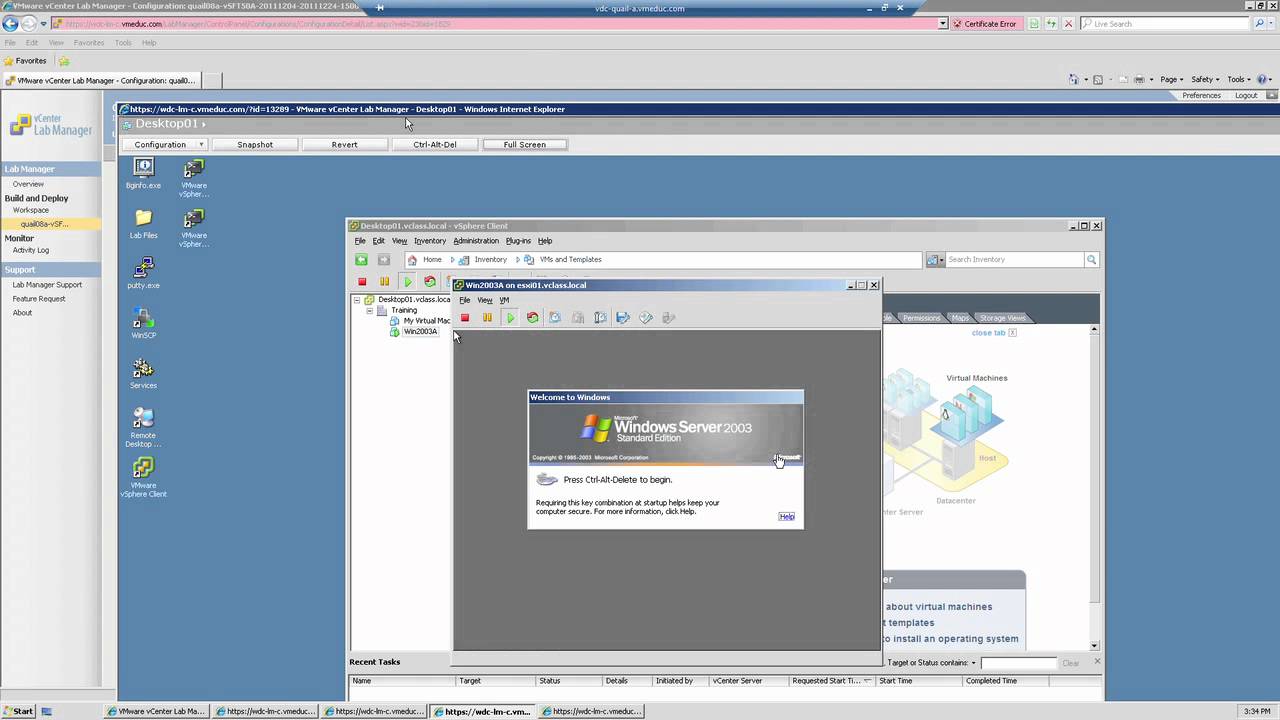Open VMware vSphere Client desktop icon
The height and width of the screenshot is (720, 1280).
point(143,478)
